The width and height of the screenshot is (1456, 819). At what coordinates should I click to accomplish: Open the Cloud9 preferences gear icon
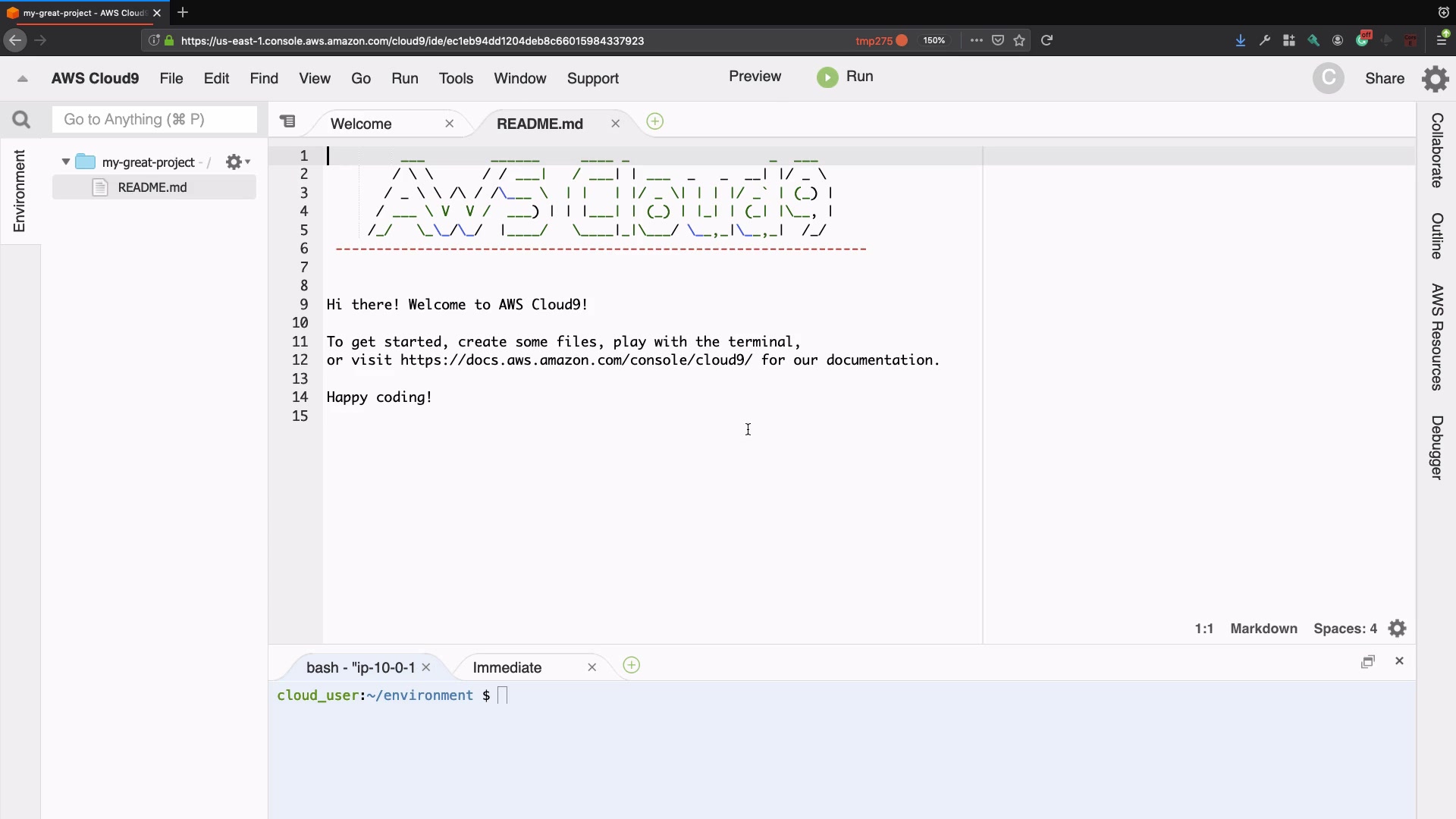[x=1435, y=79]
